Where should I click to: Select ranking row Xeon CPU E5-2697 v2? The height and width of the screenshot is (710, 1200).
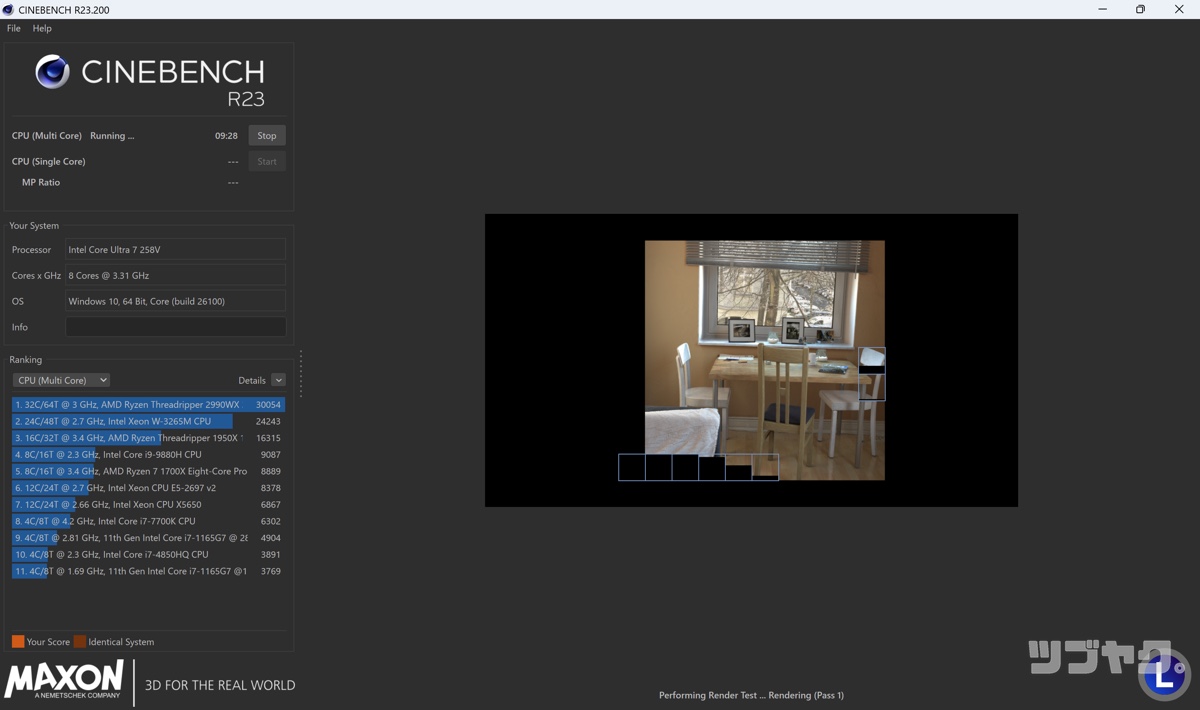click(x=148, y=488)
